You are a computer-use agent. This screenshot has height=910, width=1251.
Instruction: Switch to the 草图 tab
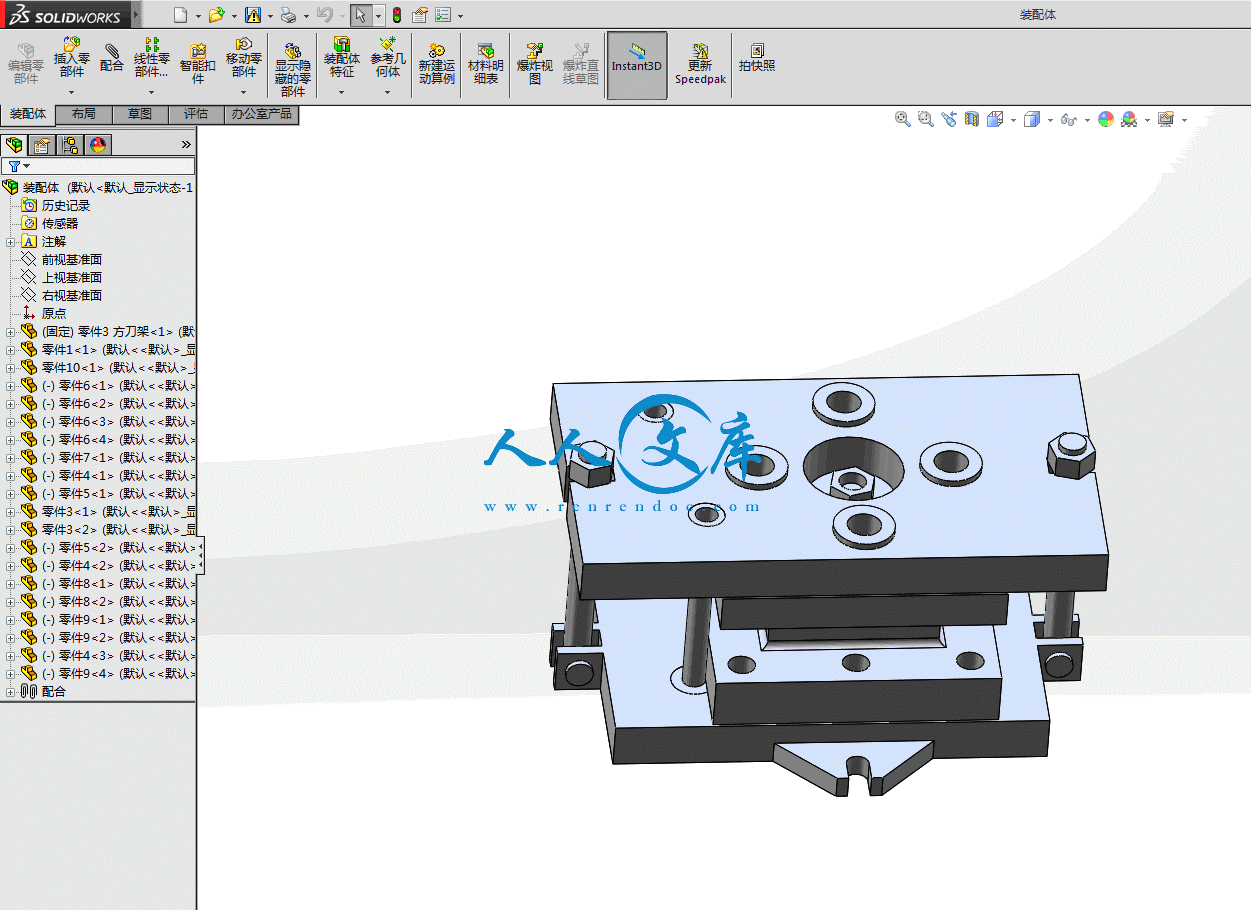click(x=140, y=114)
